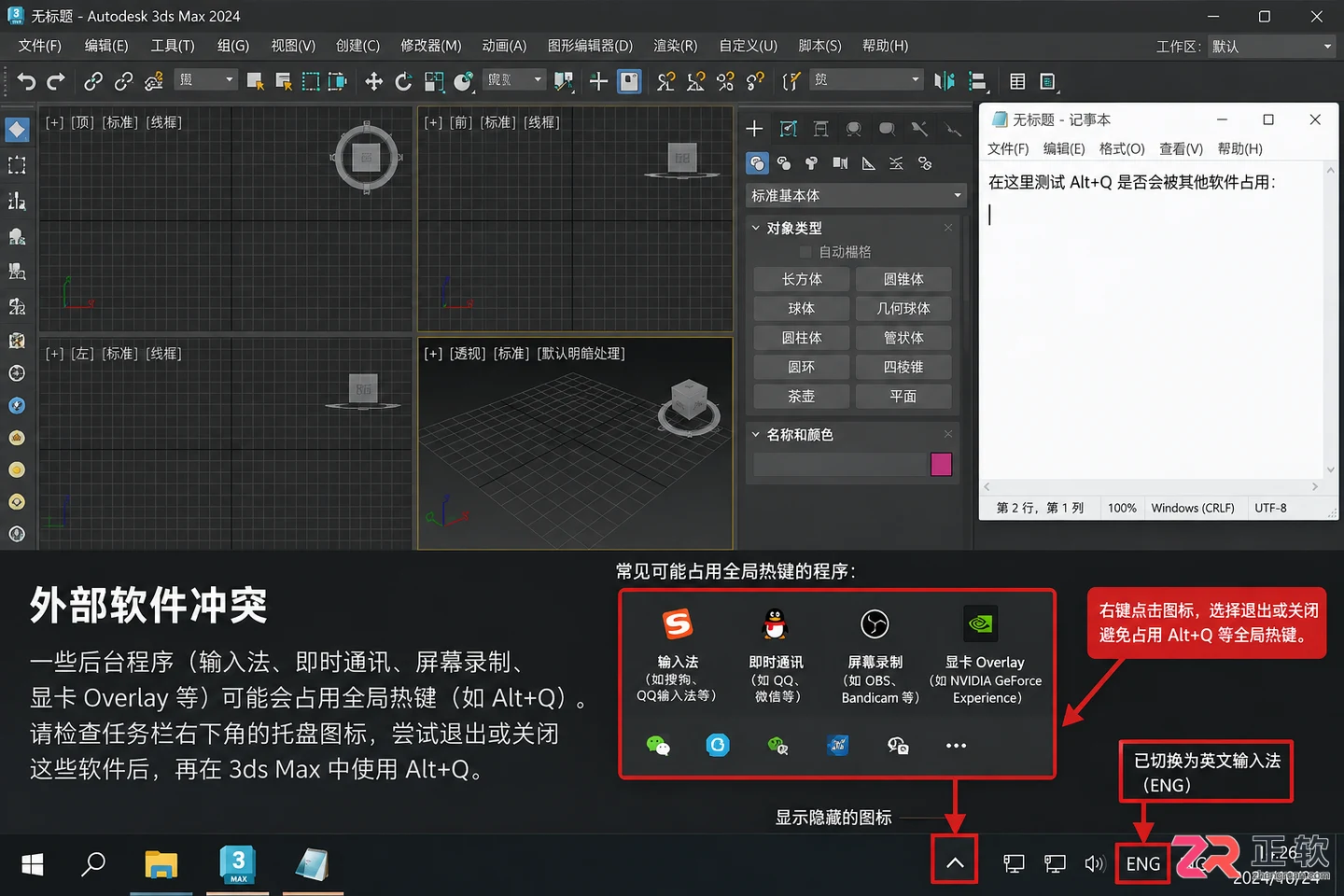
Task: Activate the Select and Link tool
Action: click(93, 81)
